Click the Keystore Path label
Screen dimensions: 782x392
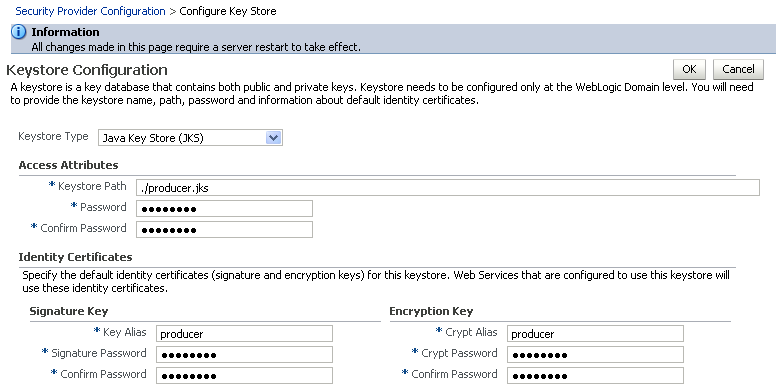coord(92,186)
